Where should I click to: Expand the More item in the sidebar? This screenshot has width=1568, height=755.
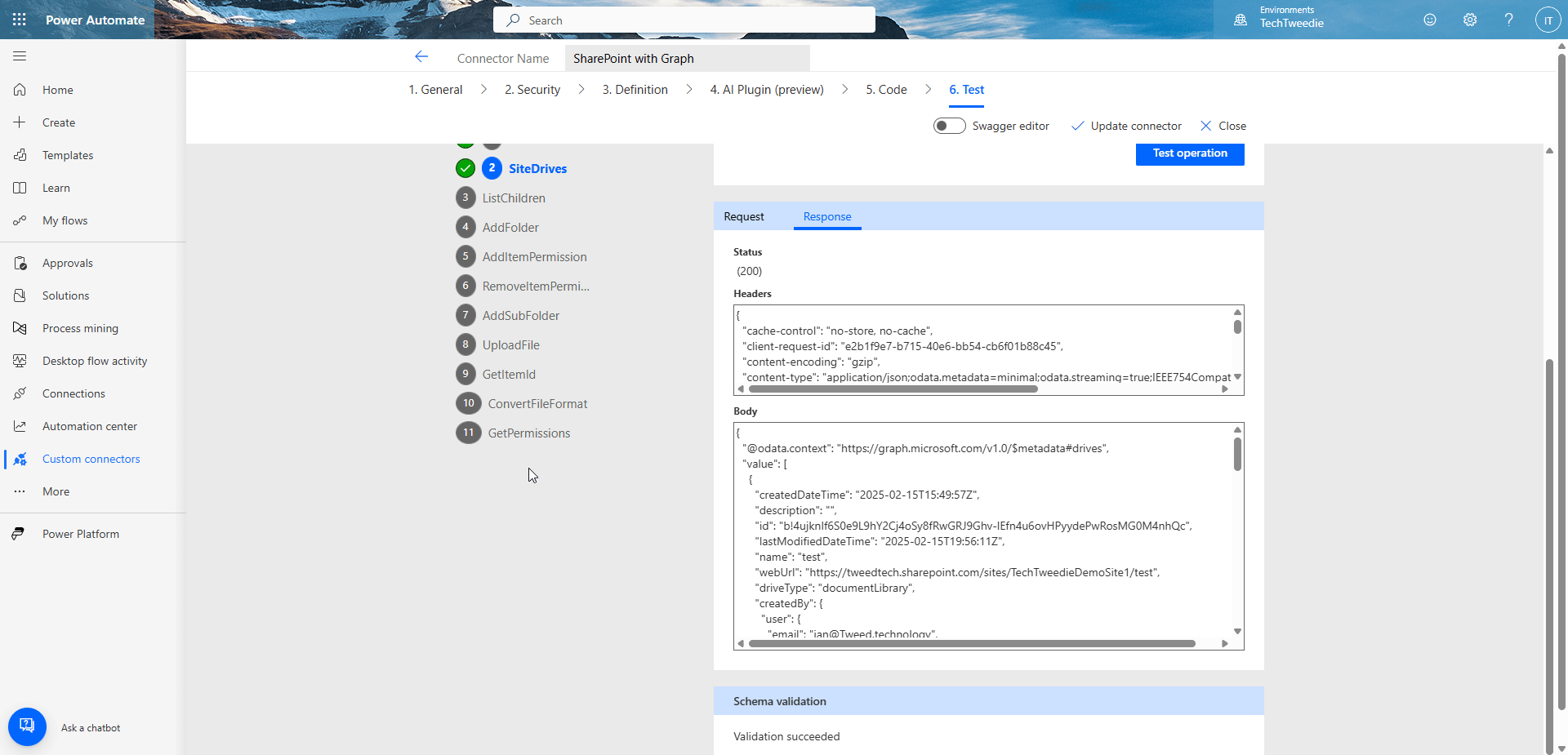(55, 491)
